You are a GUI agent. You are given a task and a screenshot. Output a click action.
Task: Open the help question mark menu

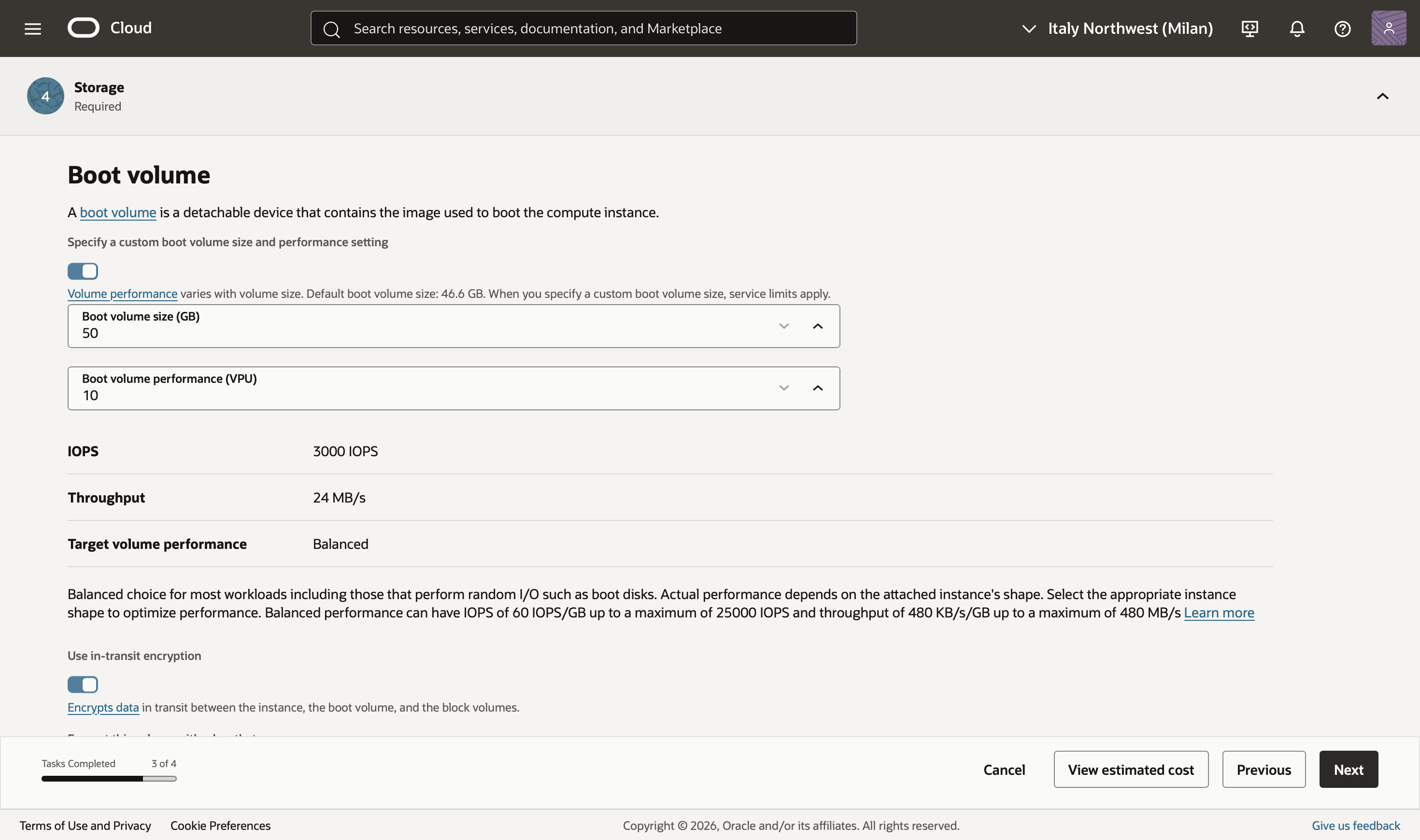coord(1342,28)
